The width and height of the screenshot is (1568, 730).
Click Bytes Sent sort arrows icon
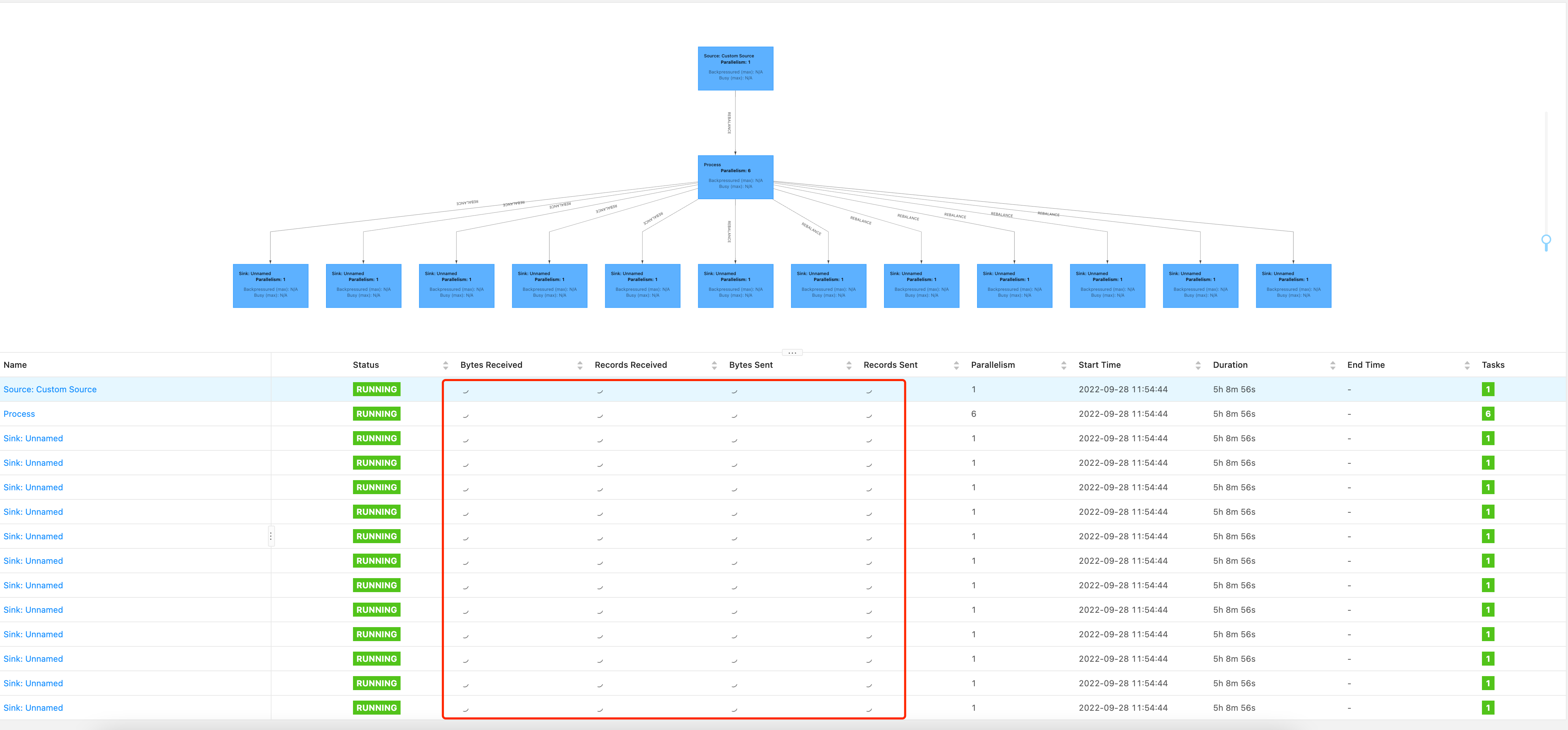(x=848, y=365)
